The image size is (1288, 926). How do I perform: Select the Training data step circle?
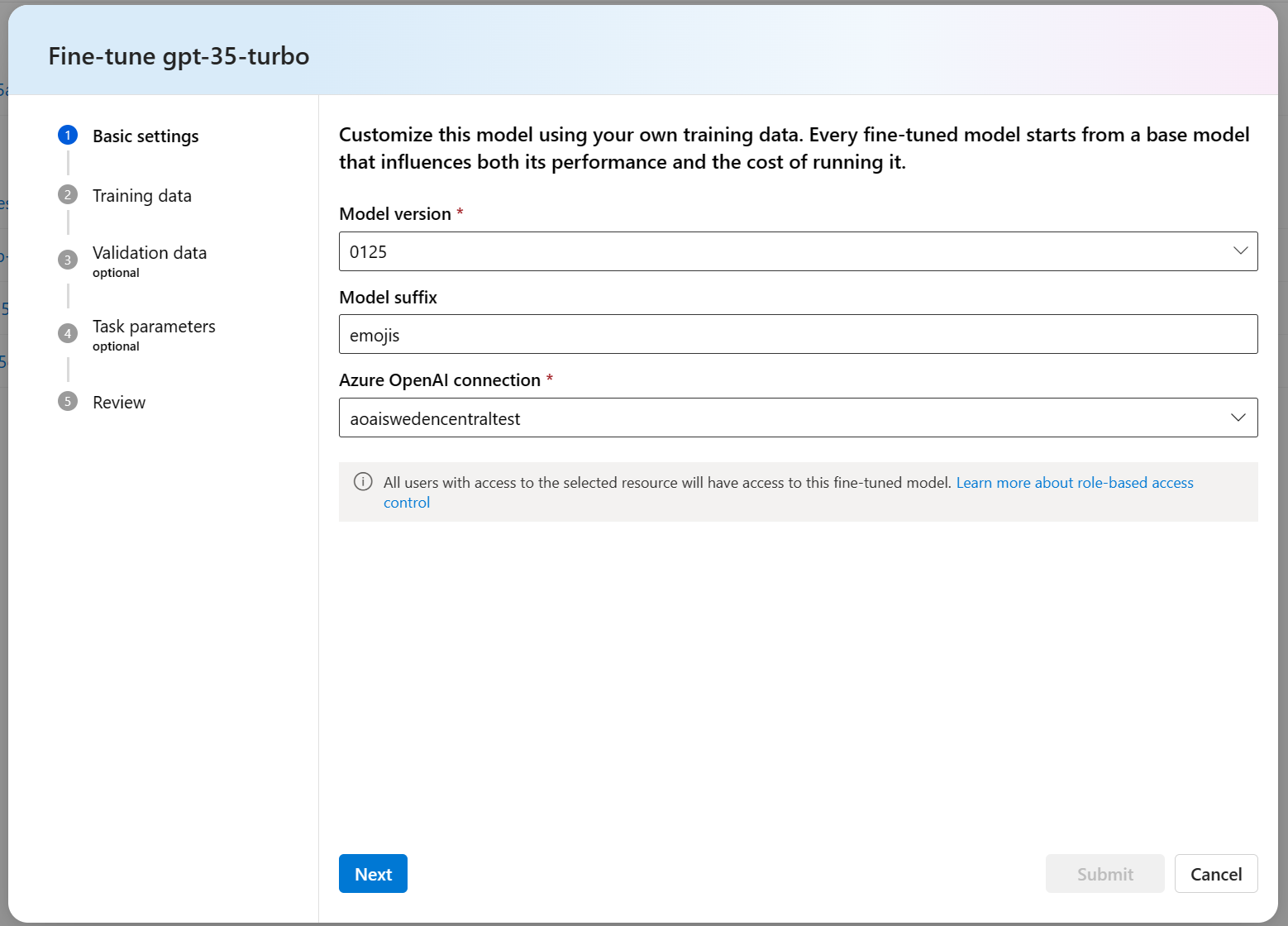point(67,194)
